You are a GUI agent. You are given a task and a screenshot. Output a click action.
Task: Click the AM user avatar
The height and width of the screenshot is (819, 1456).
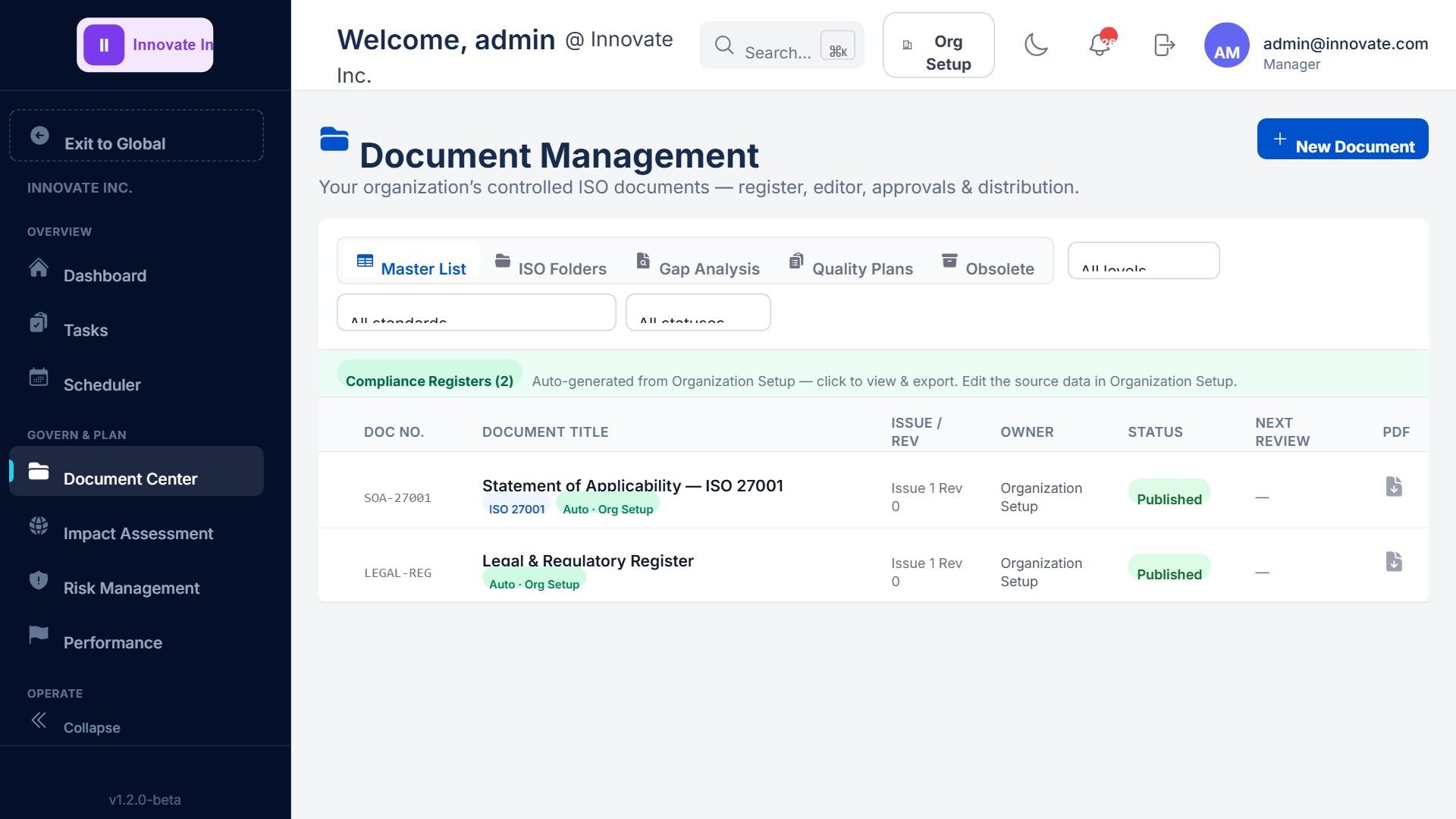coord(1227,45)
